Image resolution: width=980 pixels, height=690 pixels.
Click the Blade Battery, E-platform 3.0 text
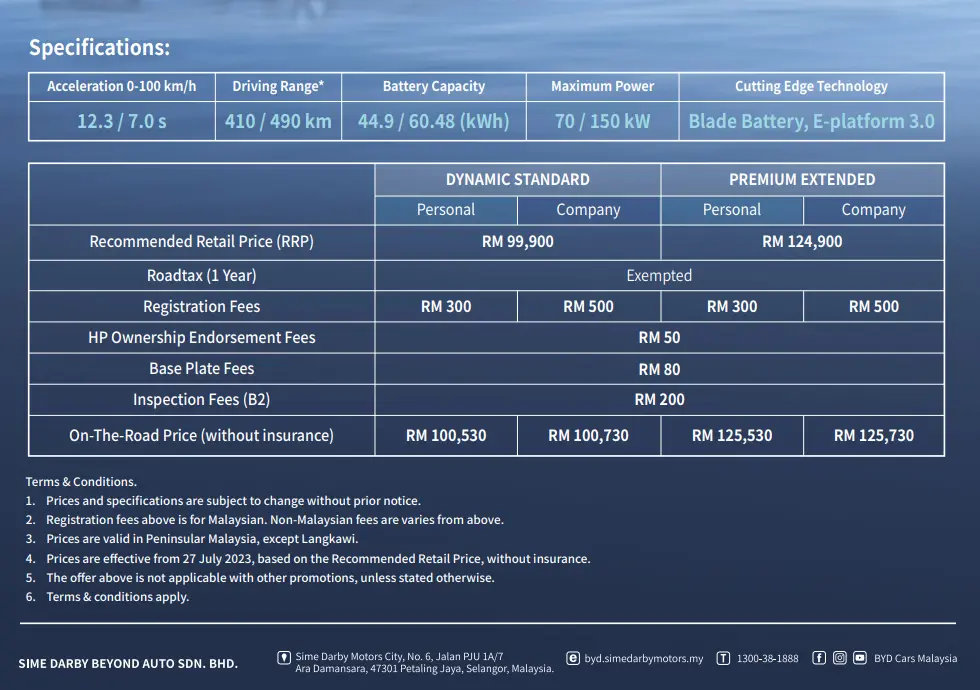point(811,121)
